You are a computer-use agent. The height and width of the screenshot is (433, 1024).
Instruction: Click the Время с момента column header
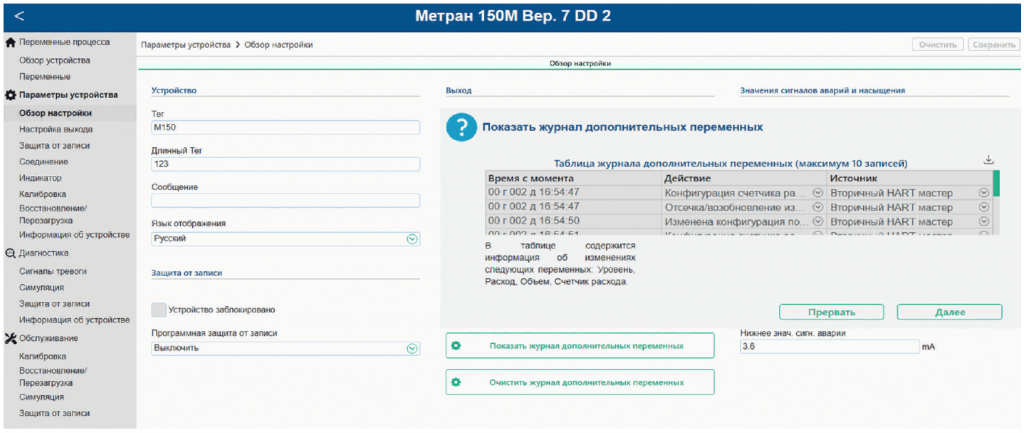[x=573, y=178]
